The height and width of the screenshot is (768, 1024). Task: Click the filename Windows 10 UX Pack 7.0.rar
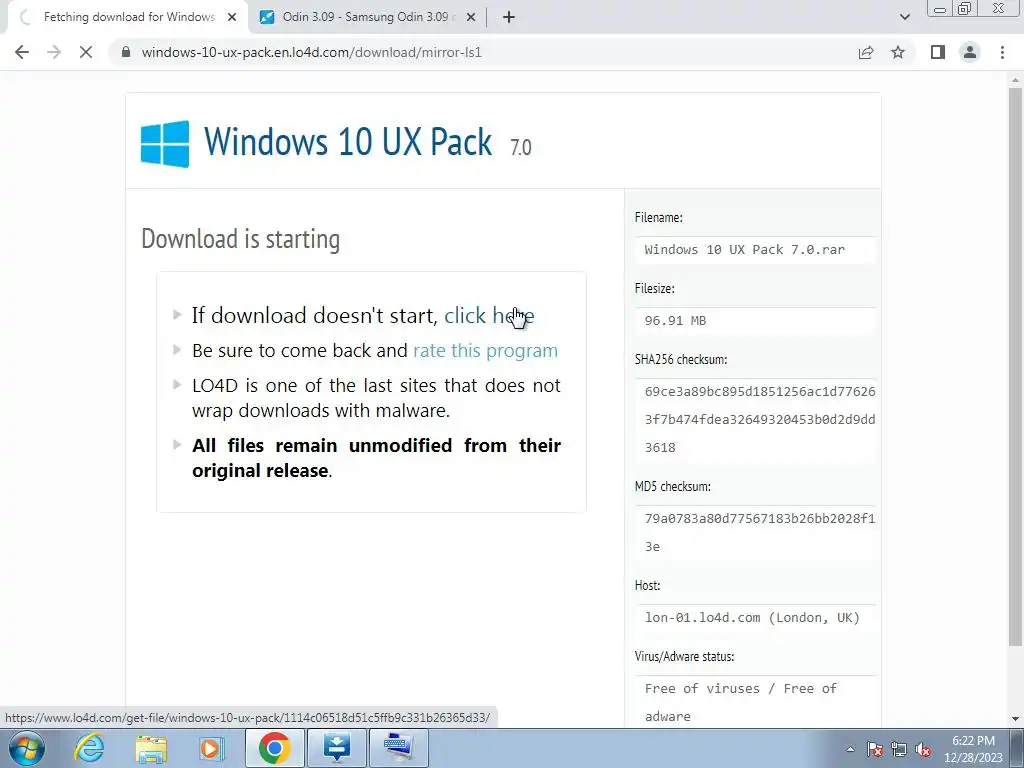(x=744, y=249)
